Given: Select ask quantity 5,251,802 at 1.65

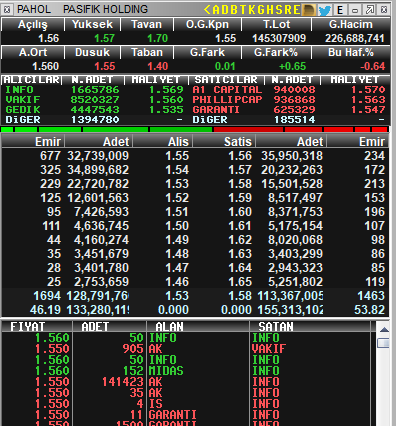Looking at the screenshot, I should pos(295,282).
